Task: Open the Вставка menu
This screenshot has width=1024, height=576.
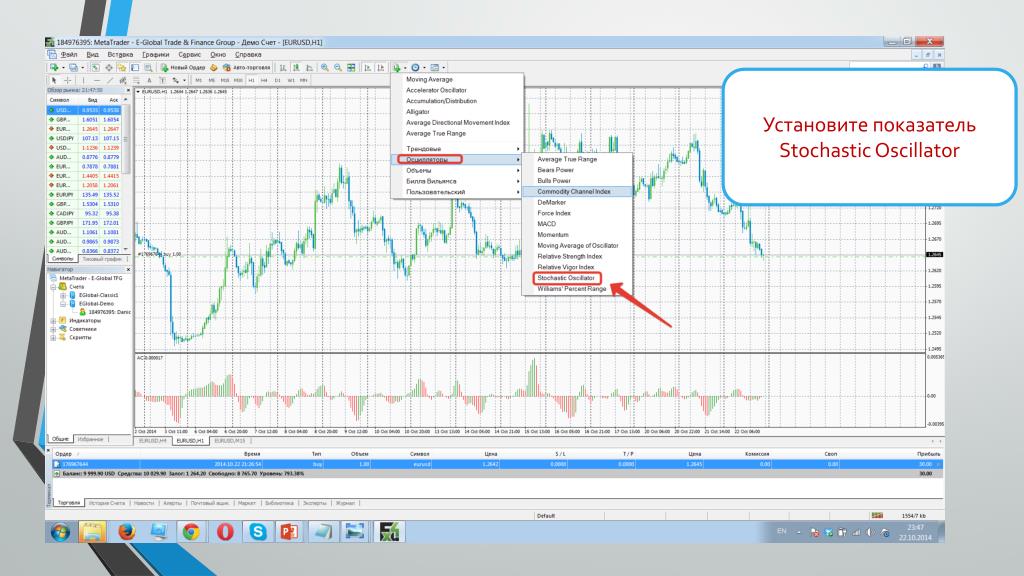Action: [120, 55]
